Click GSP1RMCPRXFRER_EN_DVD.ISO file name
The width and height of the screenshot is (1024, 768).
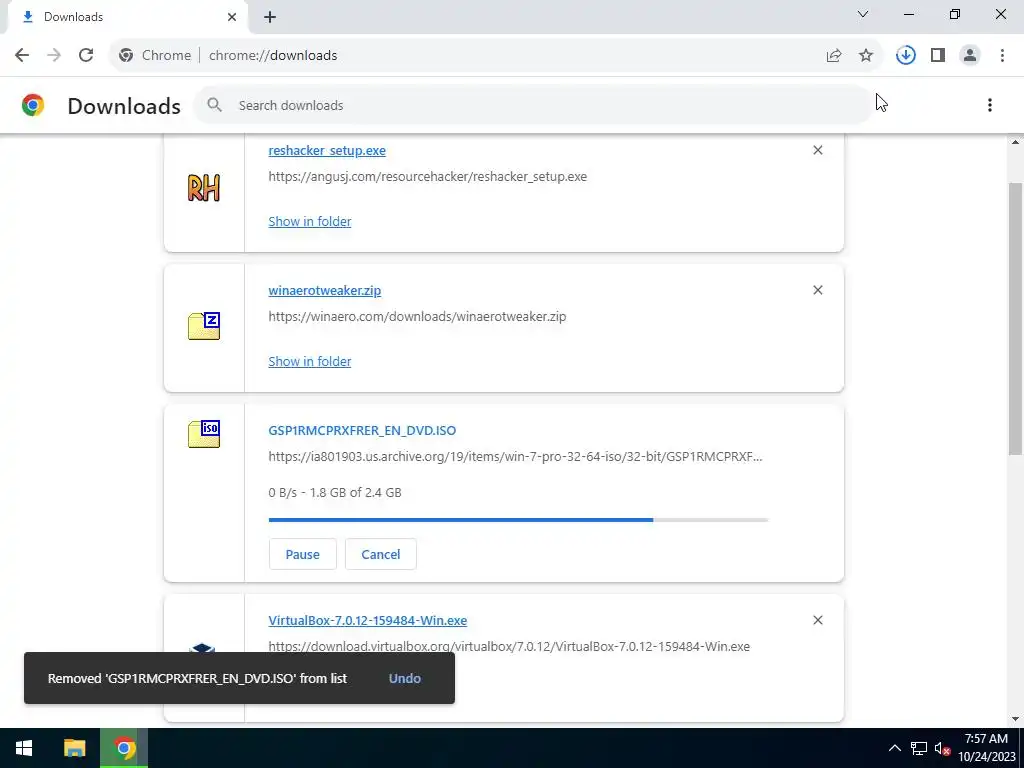tap(362, 430)
